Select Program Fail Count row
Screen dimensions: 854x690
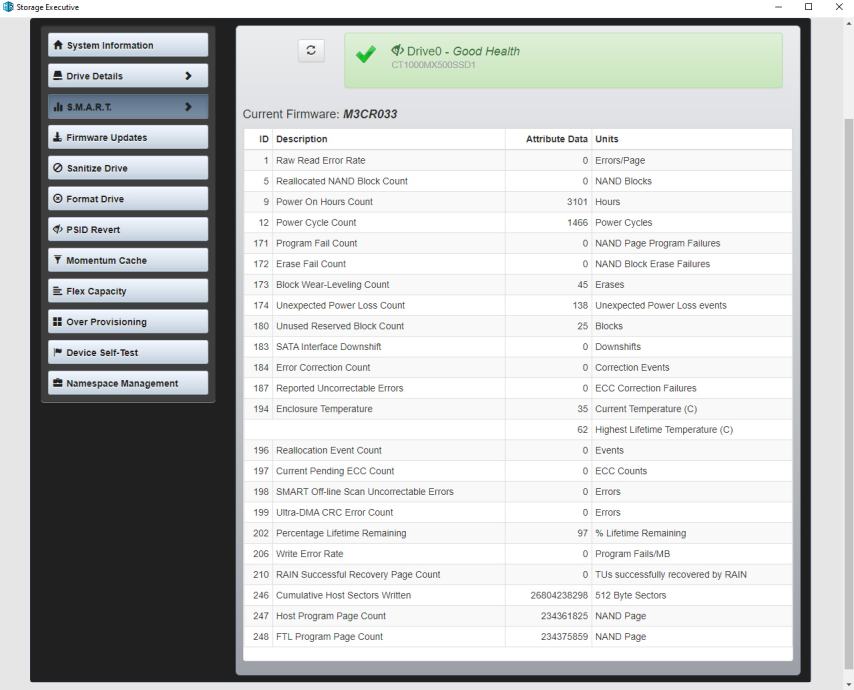(x=517, y=243)
